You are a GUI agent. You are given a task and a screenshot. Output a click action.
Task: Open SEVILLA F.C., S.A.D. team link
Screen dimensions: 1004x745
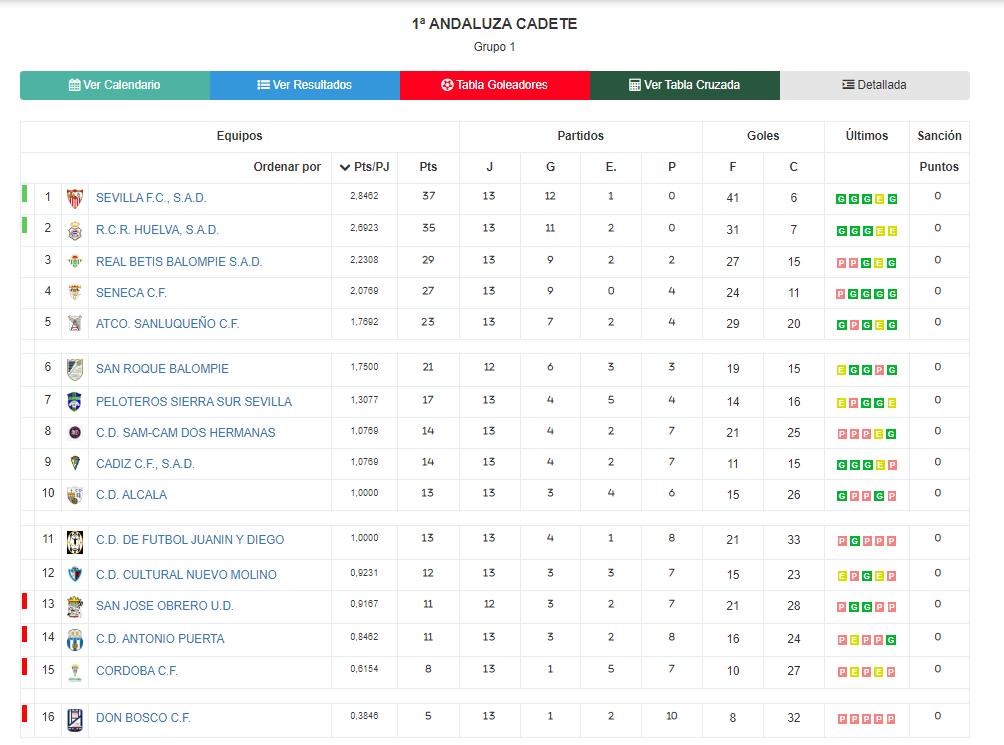tap(151, 198)
